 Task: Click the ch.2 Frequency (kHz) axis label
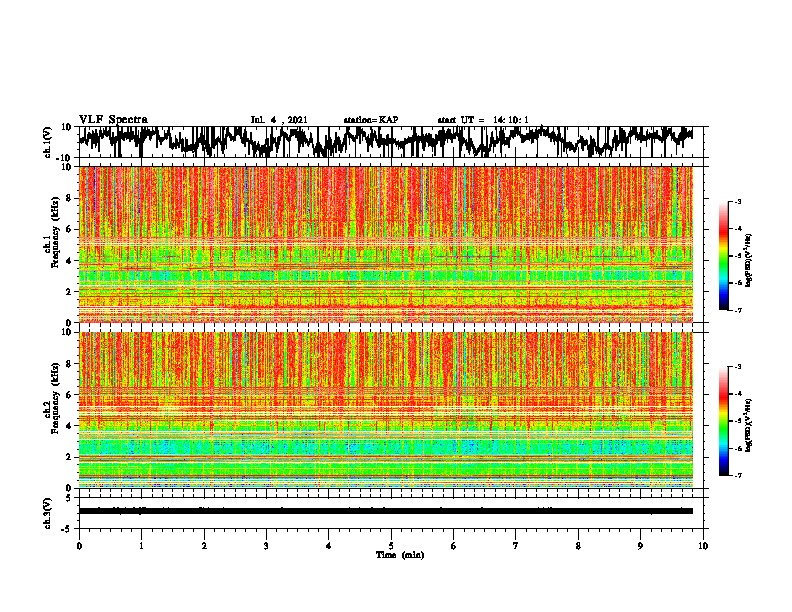56,398
